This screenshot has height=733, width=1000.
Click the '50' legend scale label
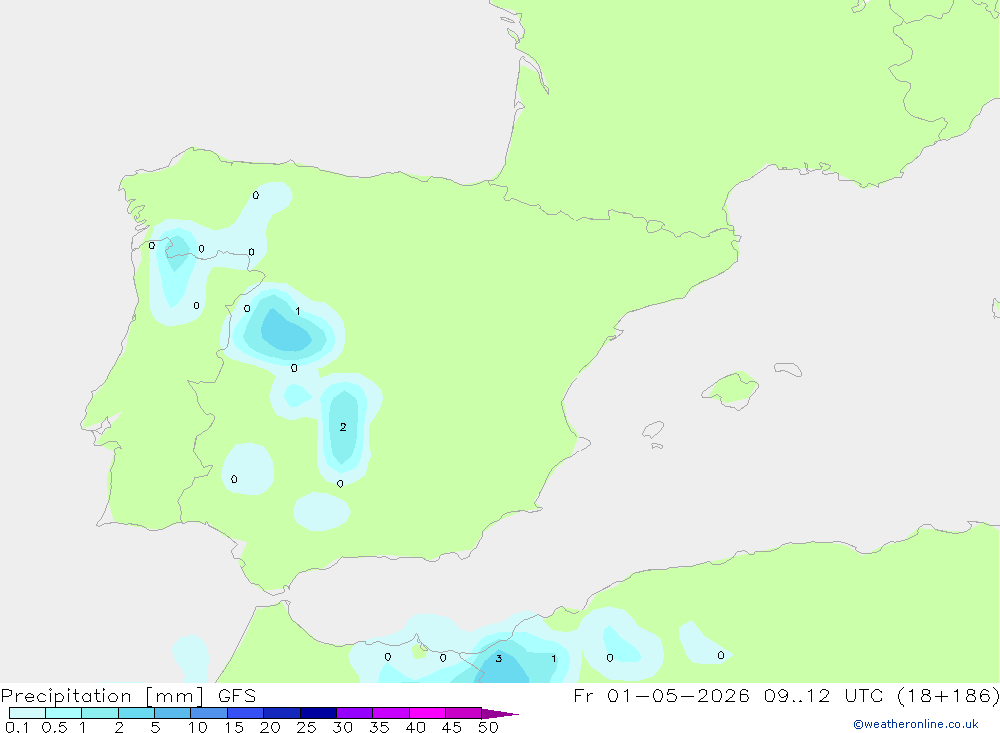(488, 727)
